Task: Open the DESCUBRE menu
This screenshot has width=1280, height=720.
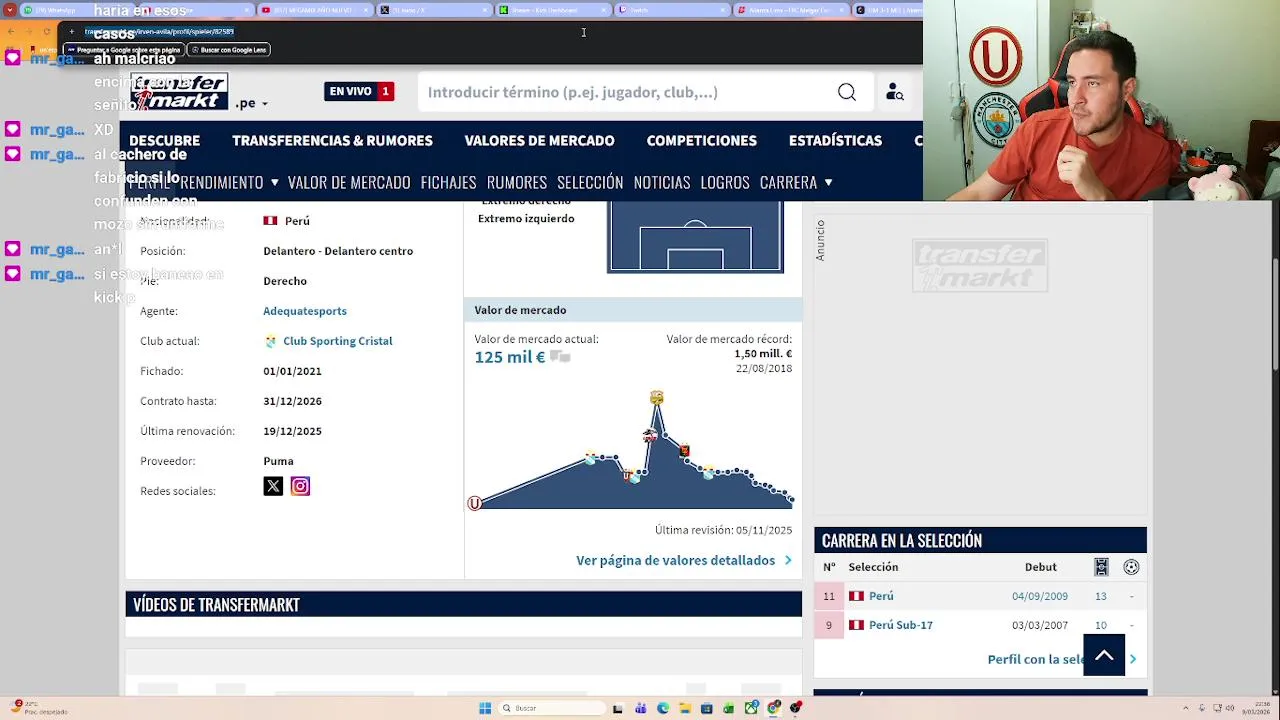Action: coord(164,141)
